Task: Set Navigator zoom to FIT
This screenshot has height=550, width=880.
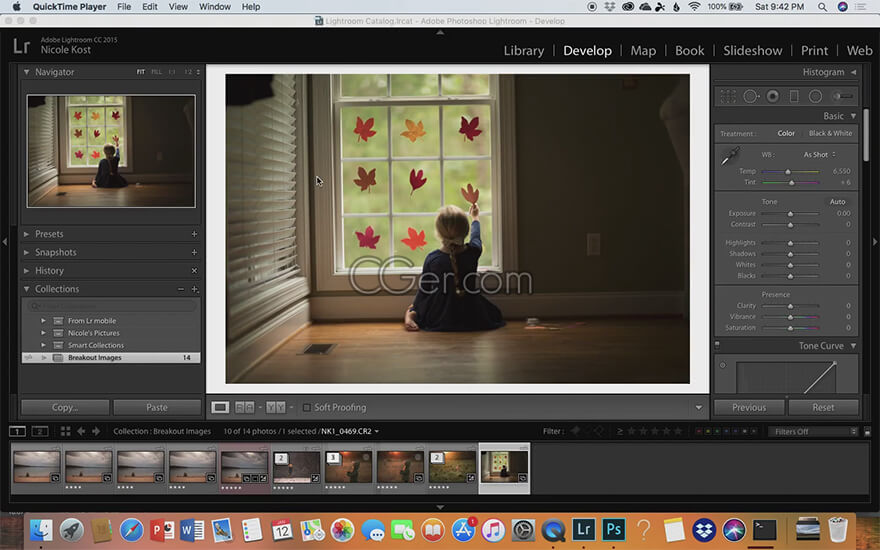Action: [x=140, y=72]
